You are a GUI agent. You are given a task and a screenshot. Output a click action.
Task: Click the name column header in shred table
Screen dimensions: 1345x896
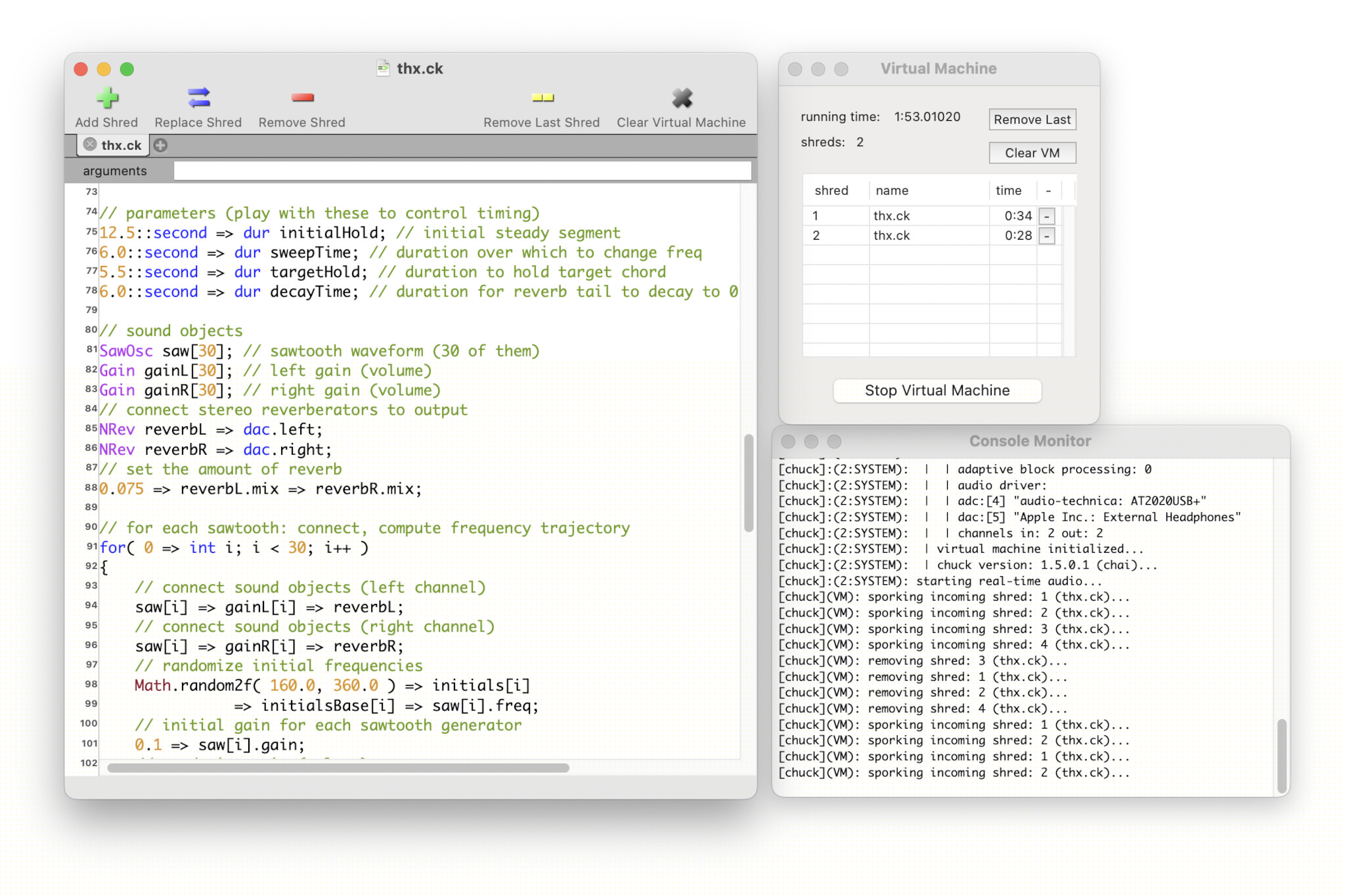pos(892,190)
